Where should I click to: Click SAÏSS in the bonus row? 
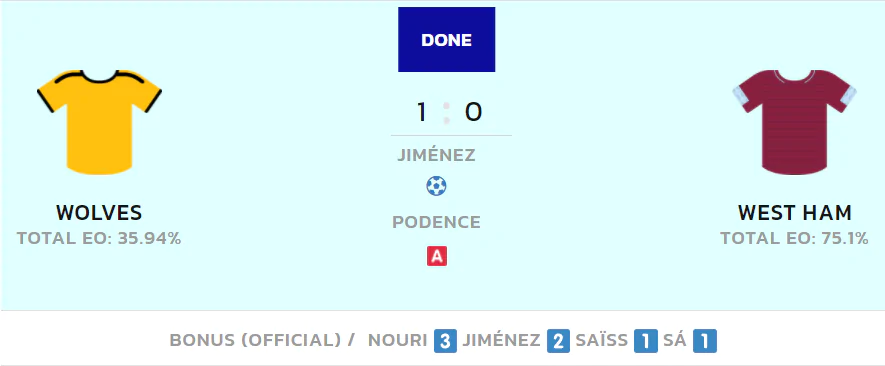(x=602, y=341)
